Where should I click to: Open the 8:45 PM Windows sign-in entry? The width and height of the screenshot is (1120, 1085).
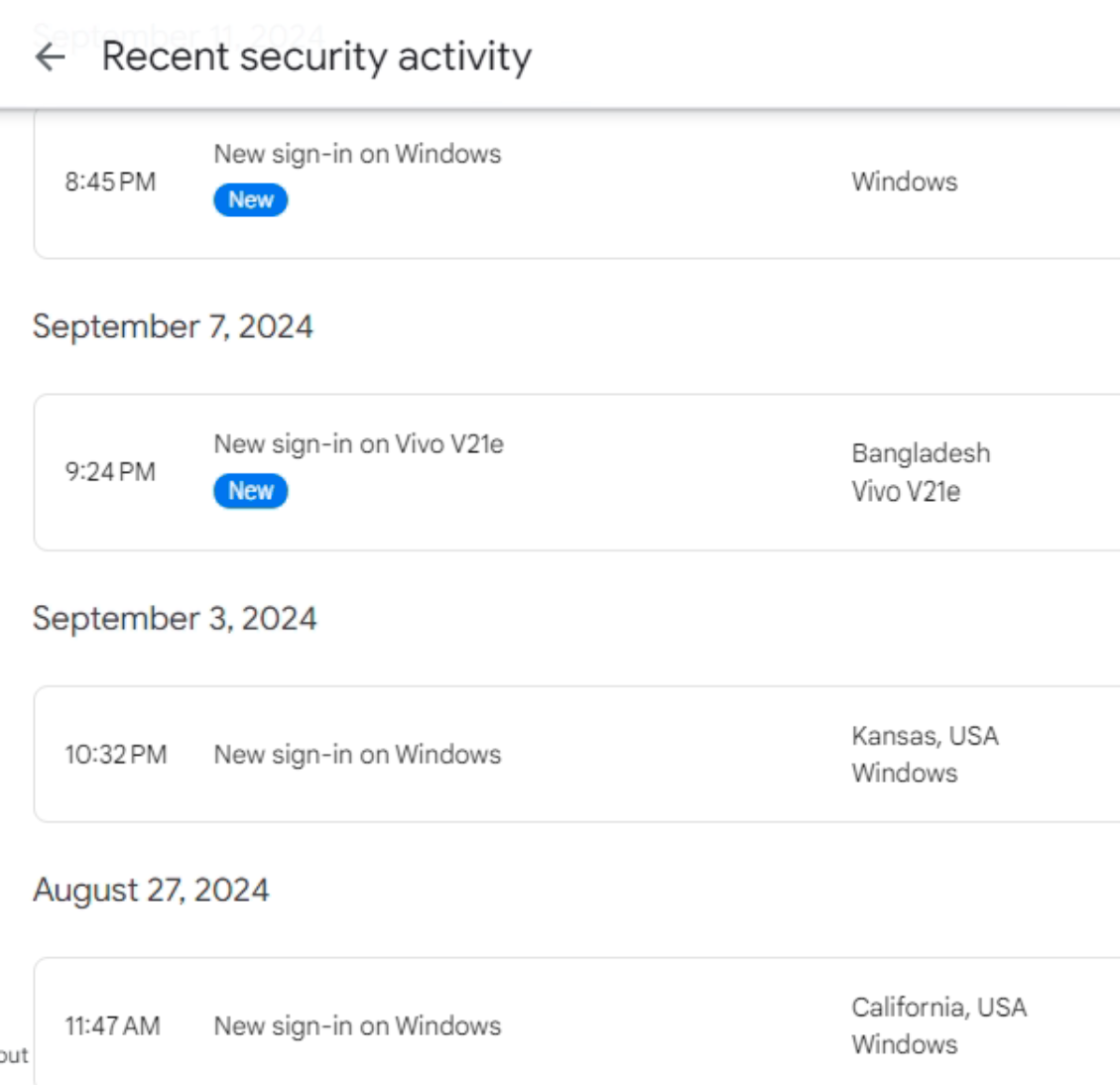click(357, 155)
